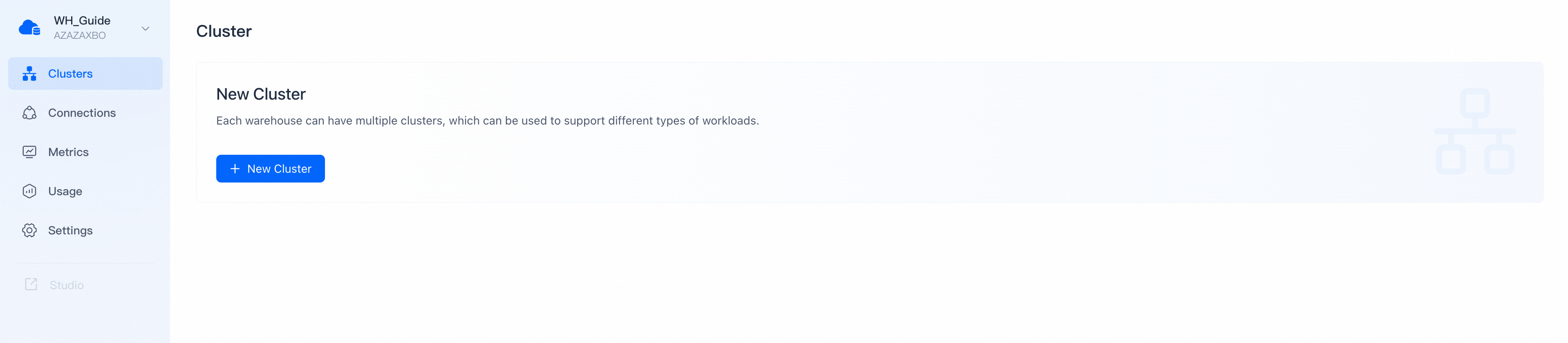The width and height of the screenshot is (1568, 343).
Task: Click the blue cloud warehouse logo
Action: pos(29,27)
